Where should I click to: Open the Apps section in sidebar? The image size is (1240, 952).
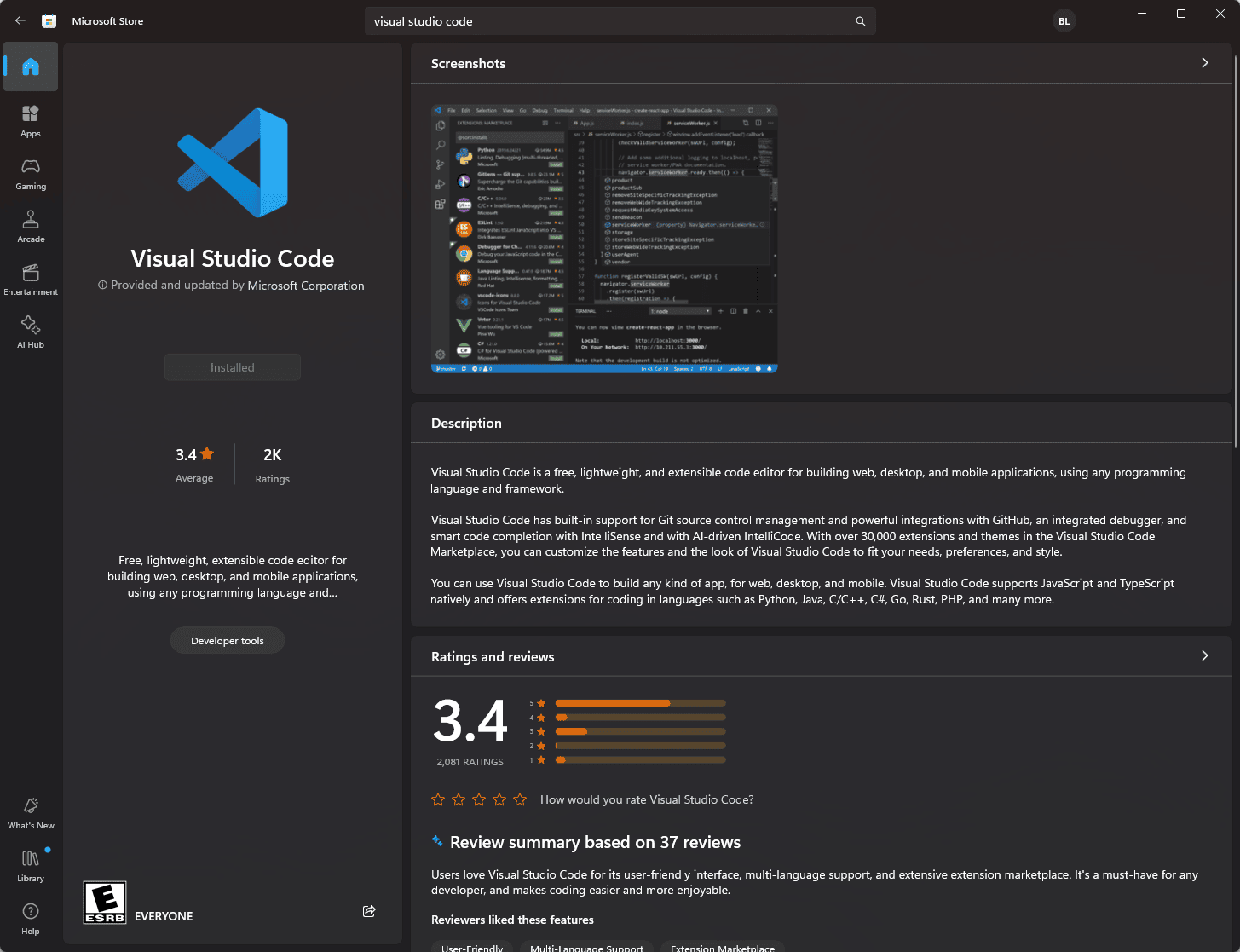[x=31, y=121]
